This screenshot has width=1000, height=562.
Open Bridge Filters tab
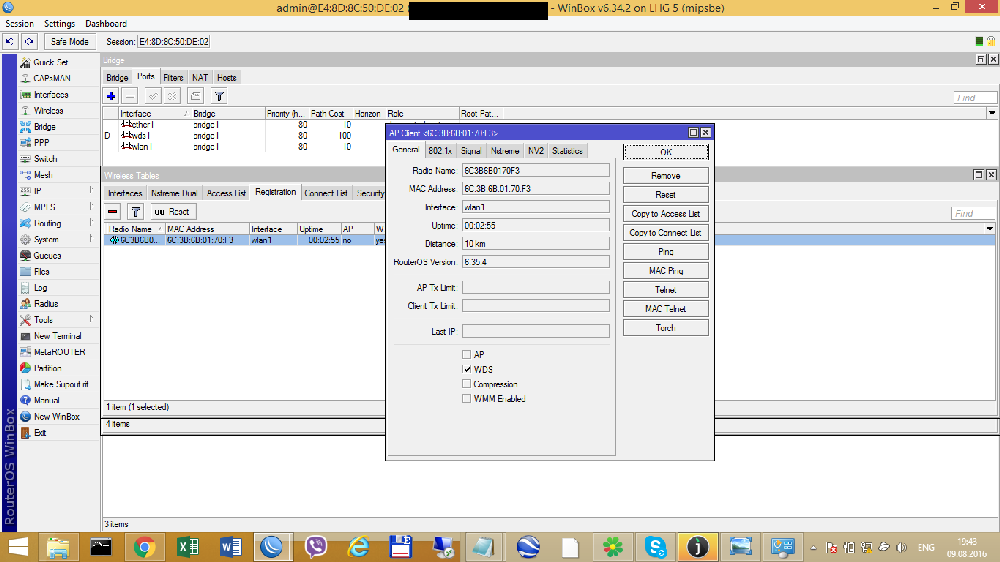173,78
